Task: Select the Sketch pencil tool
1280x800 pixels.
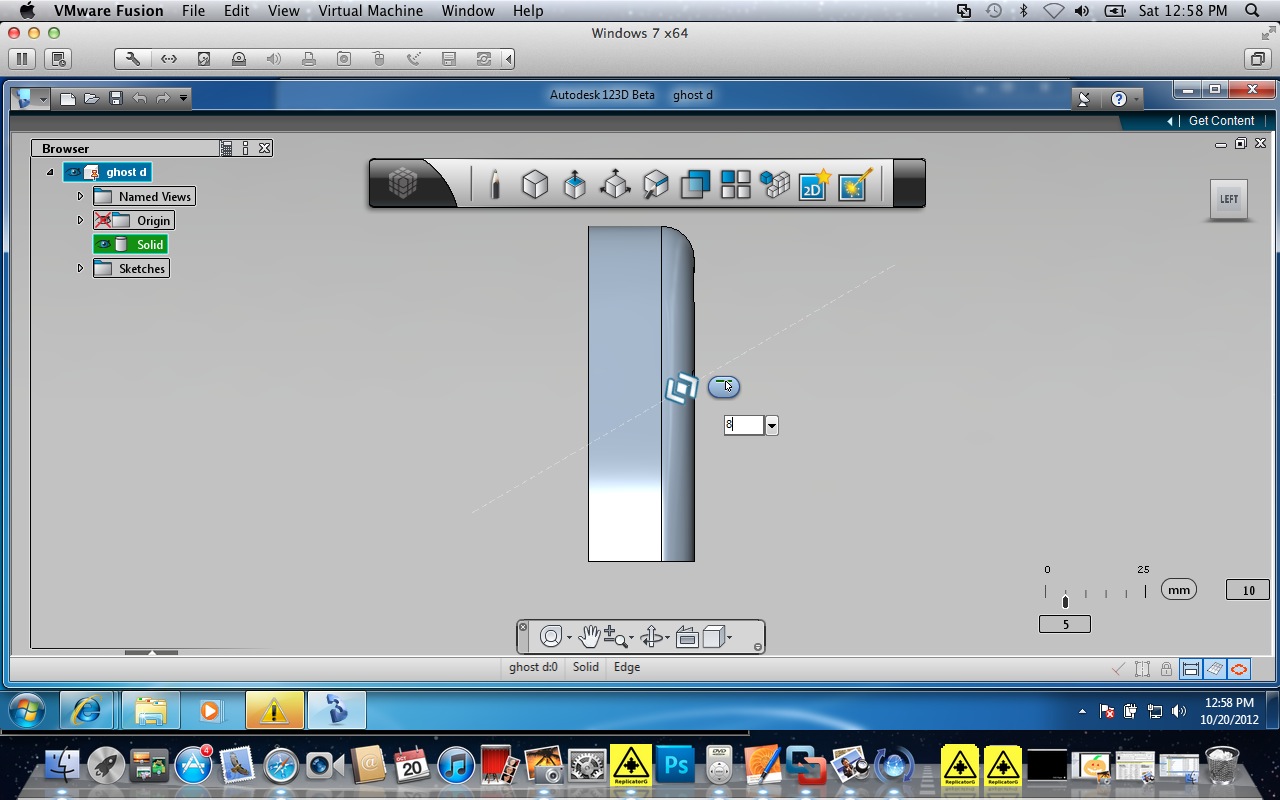Action: click(495, 184)
